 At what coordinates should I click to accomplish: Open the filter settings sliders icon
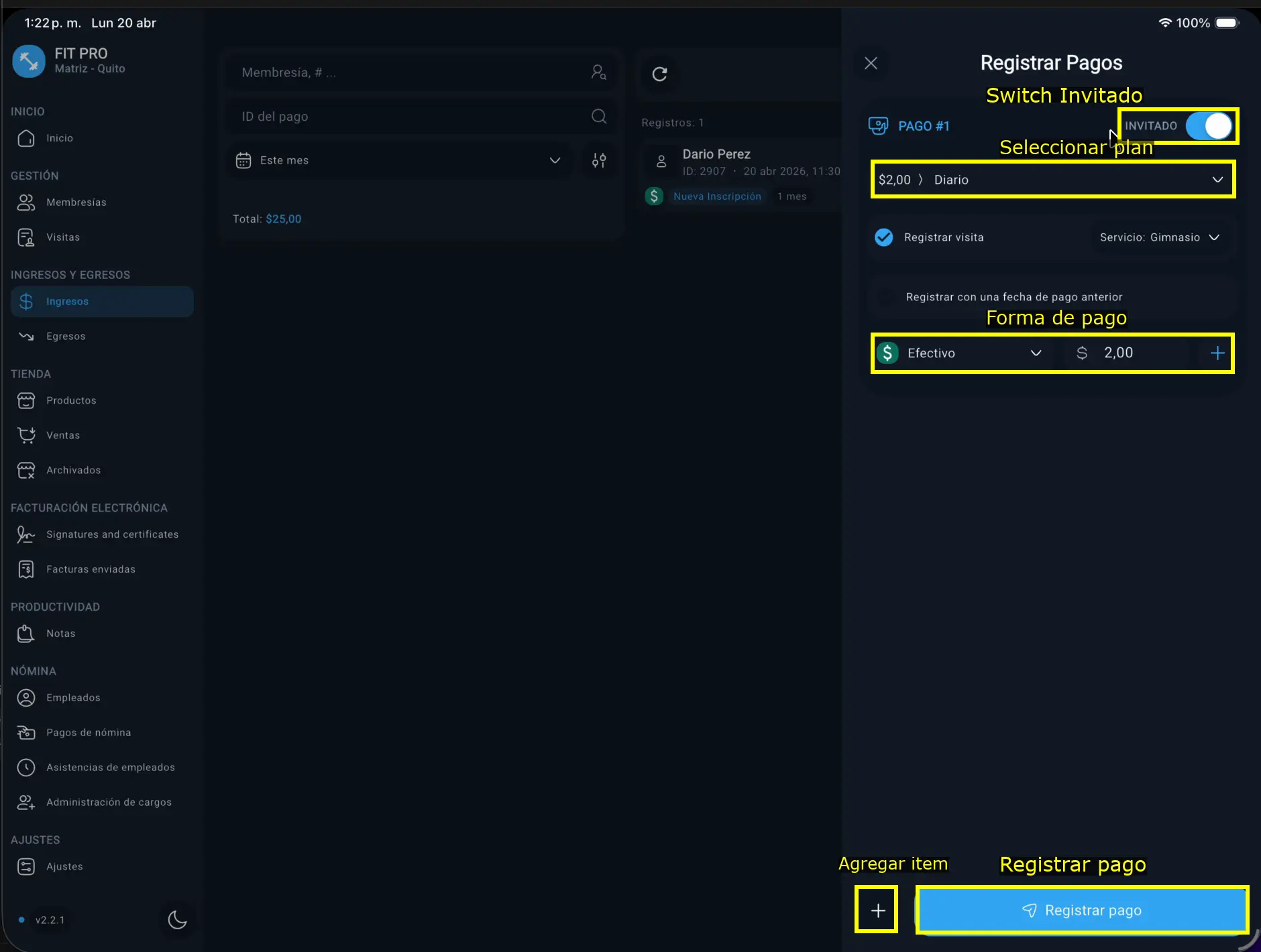pos(599,160)
